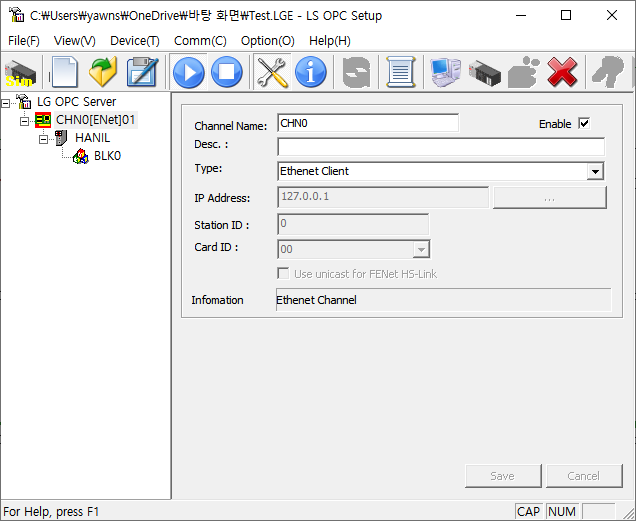Show info with the blue information icon
This screenshot has width=636, height=521.
point(311,73)
